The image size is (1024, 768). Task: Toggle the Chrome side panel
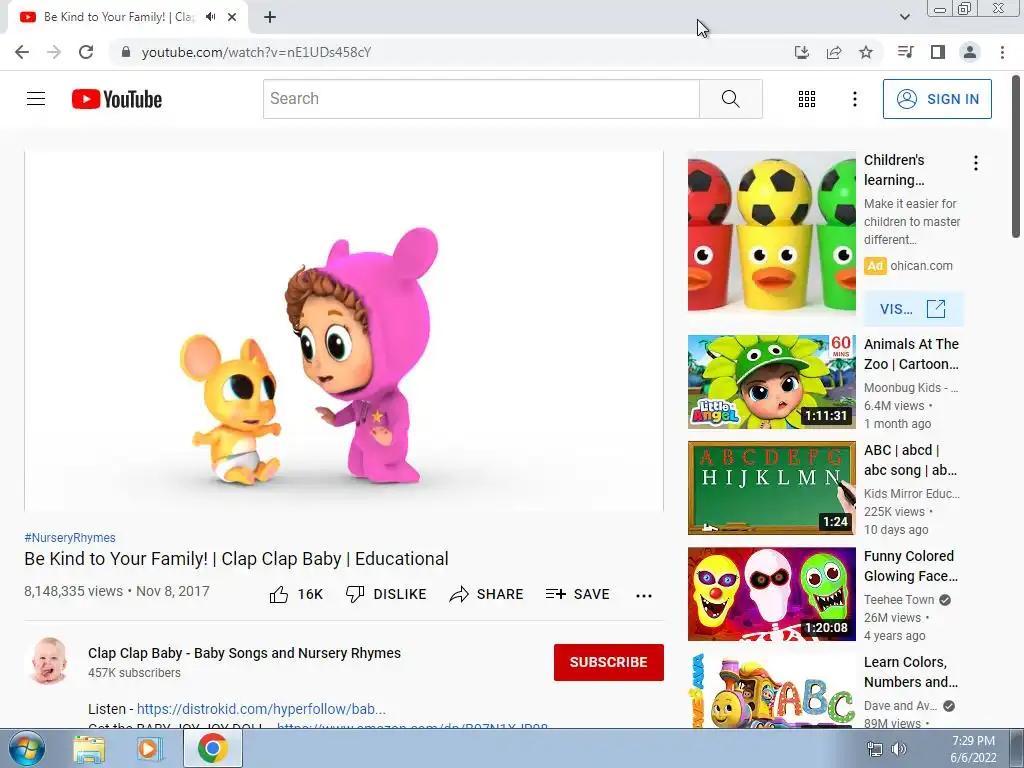point(938,52)
